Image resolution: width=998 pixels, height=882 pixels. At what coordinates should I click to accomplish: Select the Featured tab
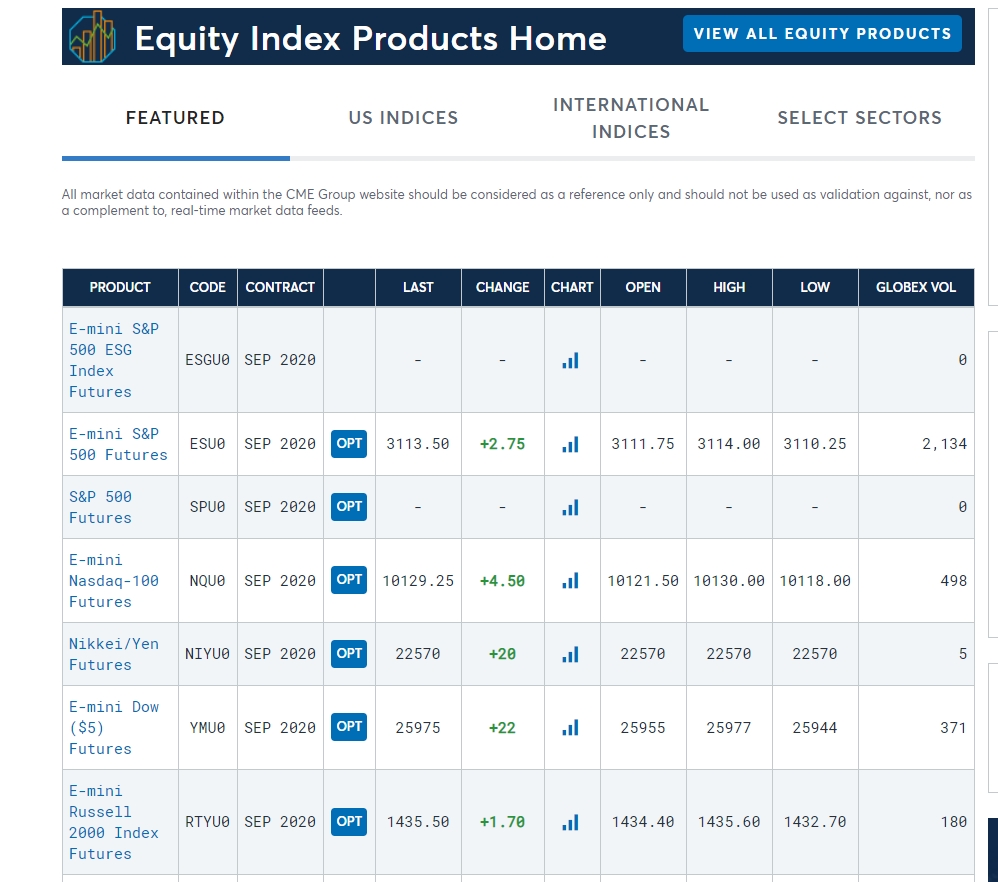(176, 118)
